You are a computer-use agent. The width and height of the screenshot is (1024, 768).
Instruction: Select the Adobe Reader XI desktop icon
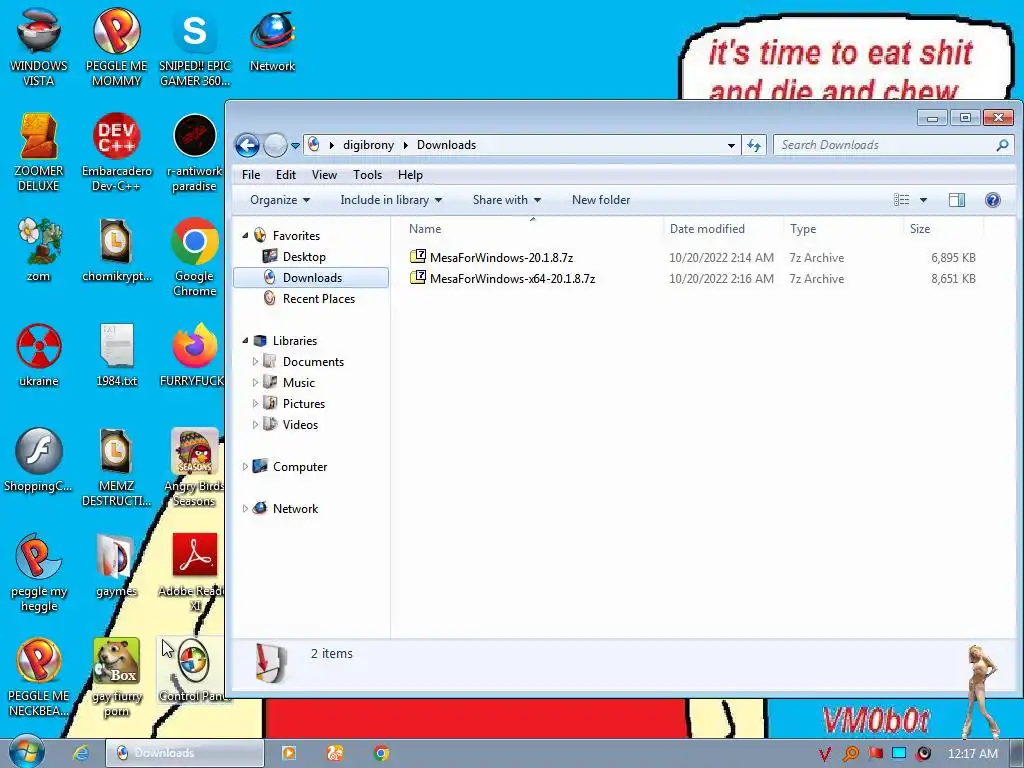click(x=194, y=573)
